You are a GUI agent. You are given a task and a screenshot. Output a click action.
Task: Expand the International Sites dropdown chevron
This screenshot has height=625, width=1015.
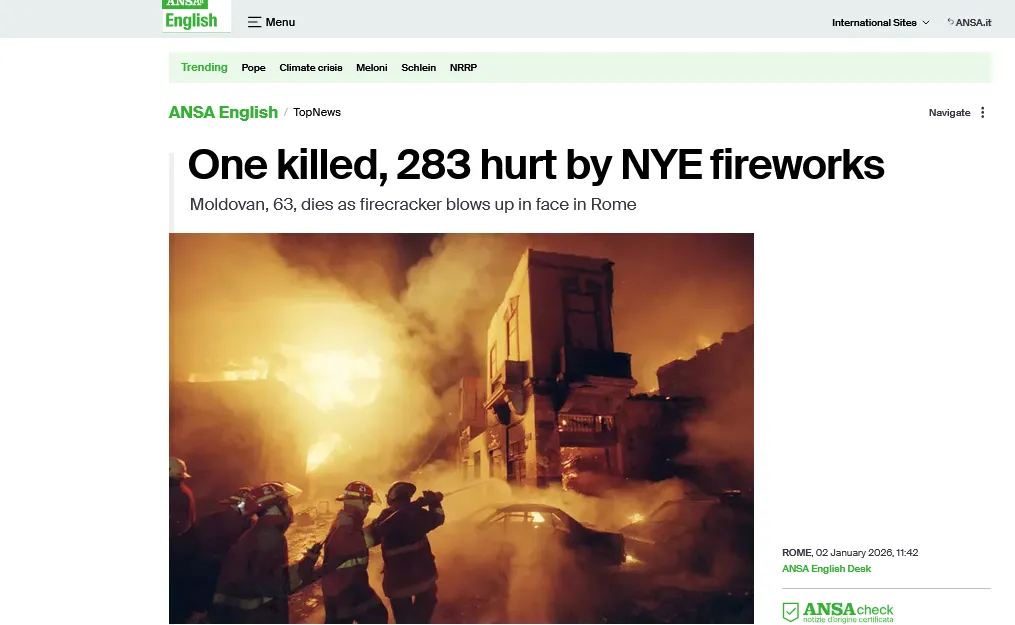(926, 23)
